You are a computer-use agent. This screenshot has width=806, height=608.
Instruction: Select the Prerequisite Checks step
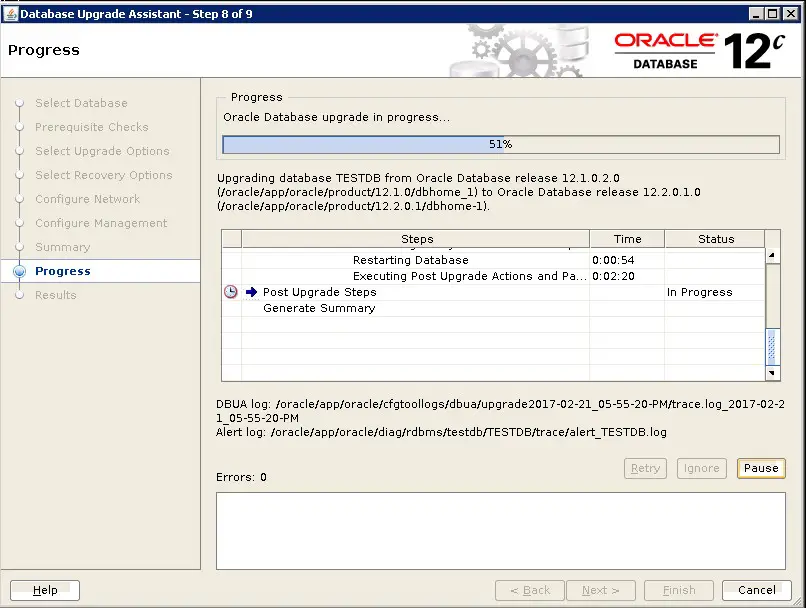click(91, 127)
